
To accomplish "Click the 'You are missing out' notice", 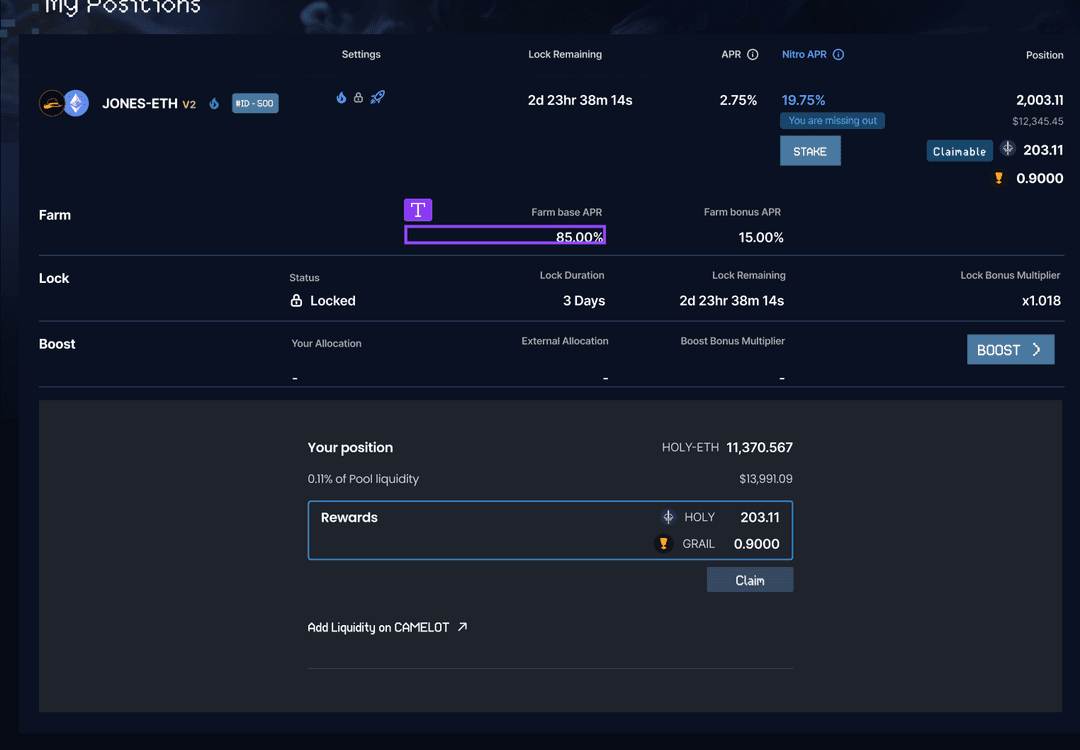I will [832, 121].
